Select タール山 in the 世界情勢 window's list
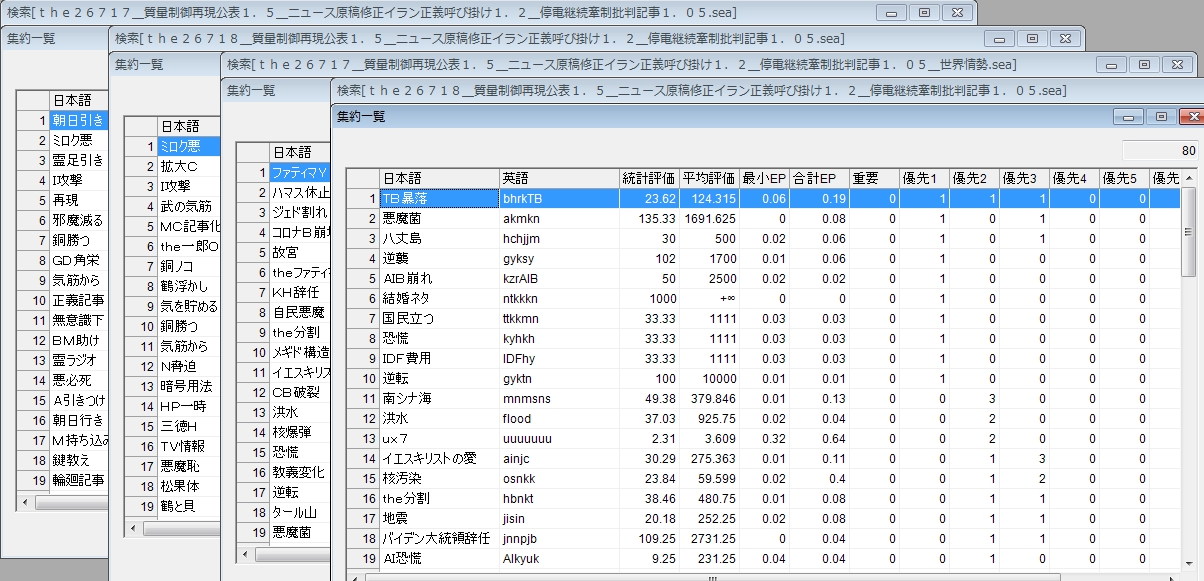 [x=299, y=512]
